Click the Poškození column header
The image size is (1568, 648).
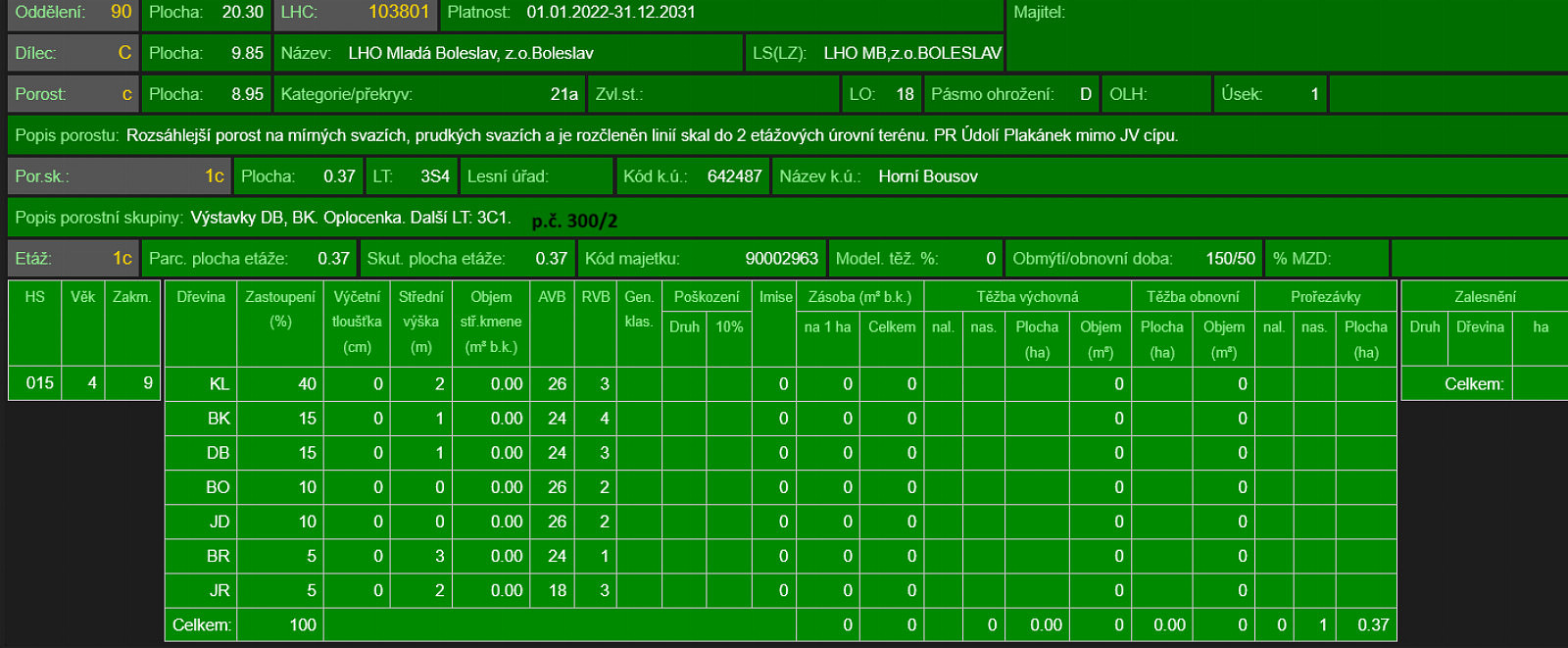tap(707, 297)
